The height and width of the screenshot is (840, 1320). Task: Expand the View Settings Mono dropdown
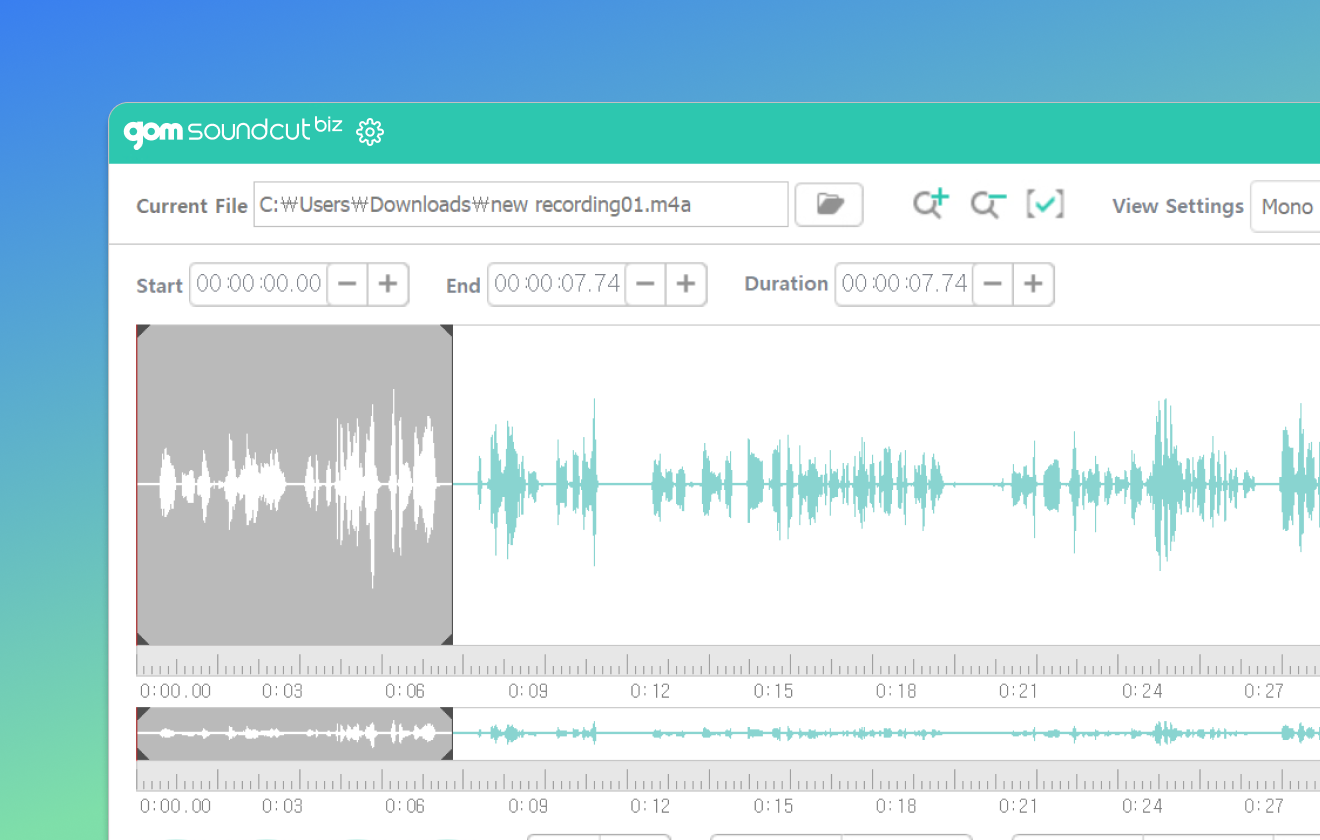pyautogui.click(x=1286, y=207)
